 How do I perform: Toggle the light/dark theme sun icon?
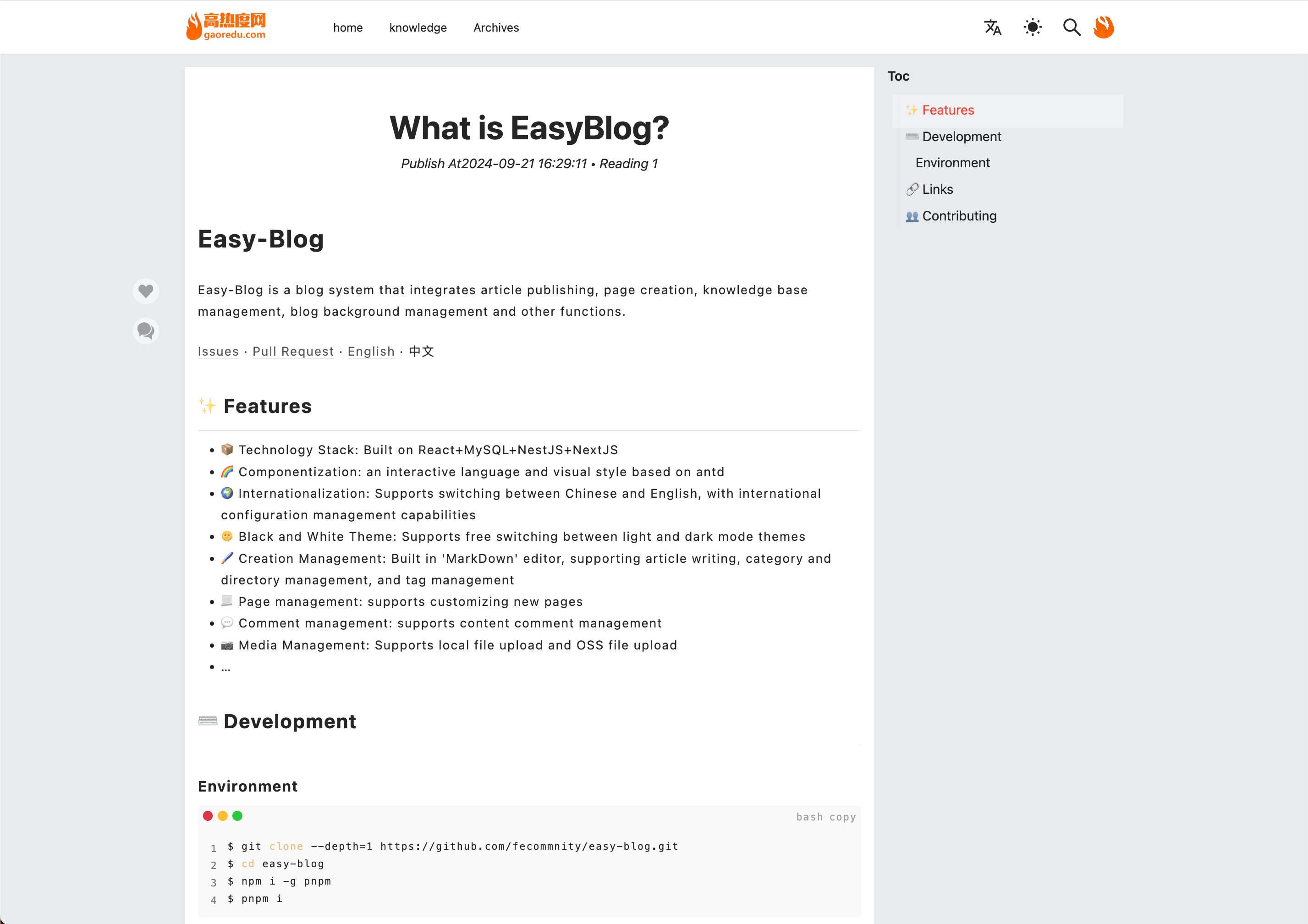click(x=1032, y=27)
